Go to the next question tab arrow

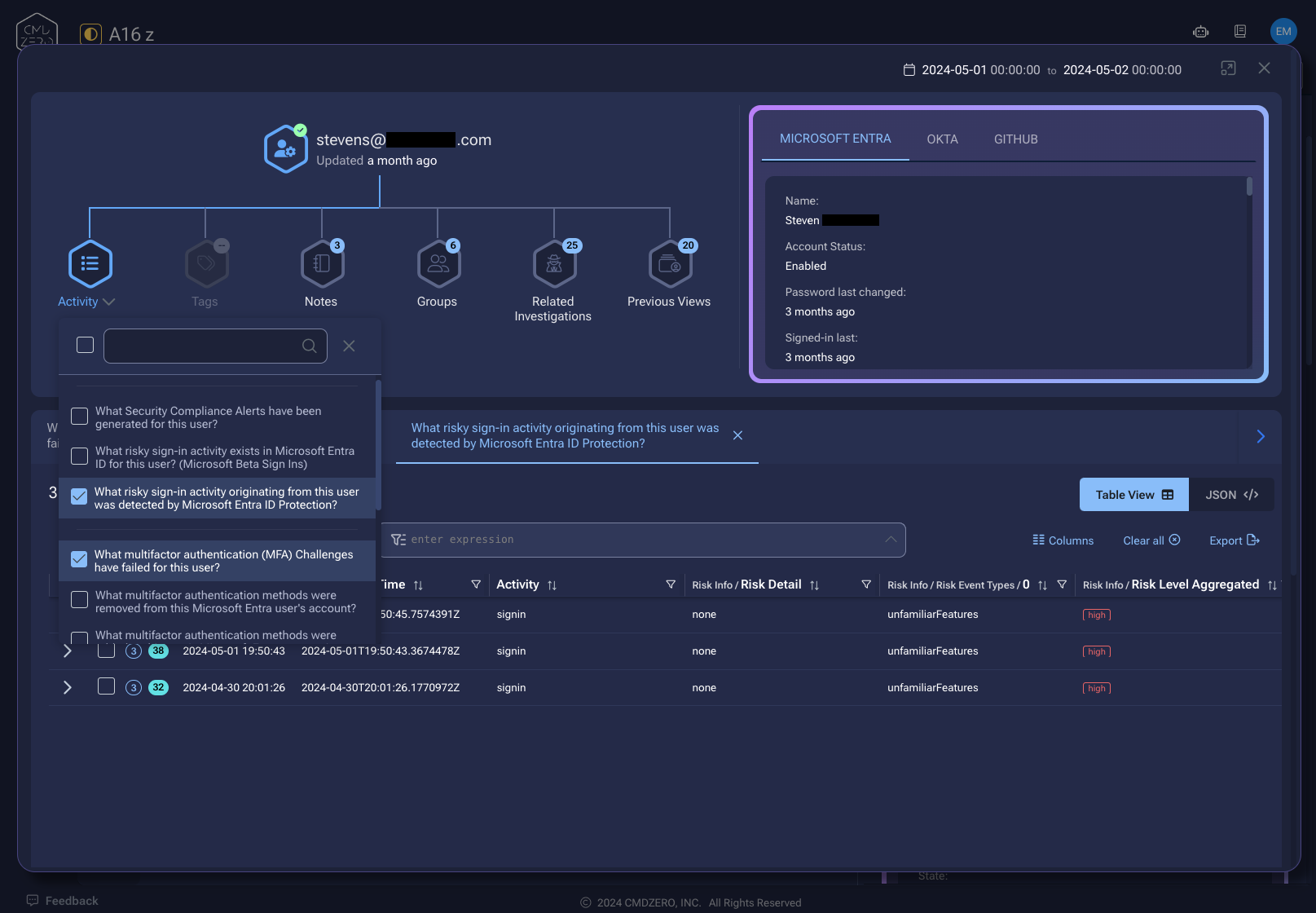tap(1261, 436)
